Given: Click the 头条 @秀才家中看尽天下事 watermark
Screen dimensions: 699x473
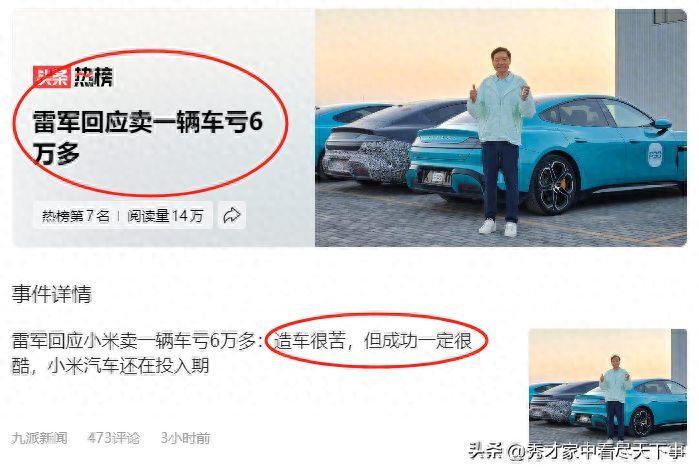Looking at the screenshot, I should [x=576, y=452].
